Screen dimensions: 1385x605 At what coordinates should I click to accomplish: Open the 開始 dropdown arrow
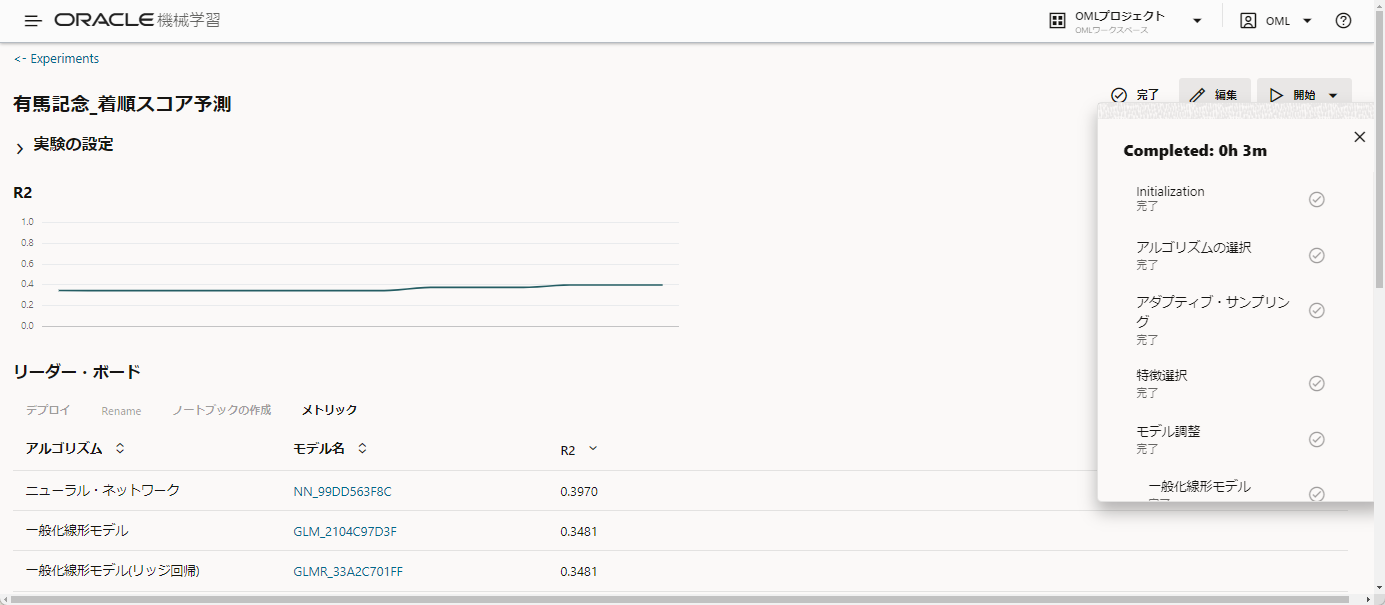pyautogui.click(x=1333, y=96)
